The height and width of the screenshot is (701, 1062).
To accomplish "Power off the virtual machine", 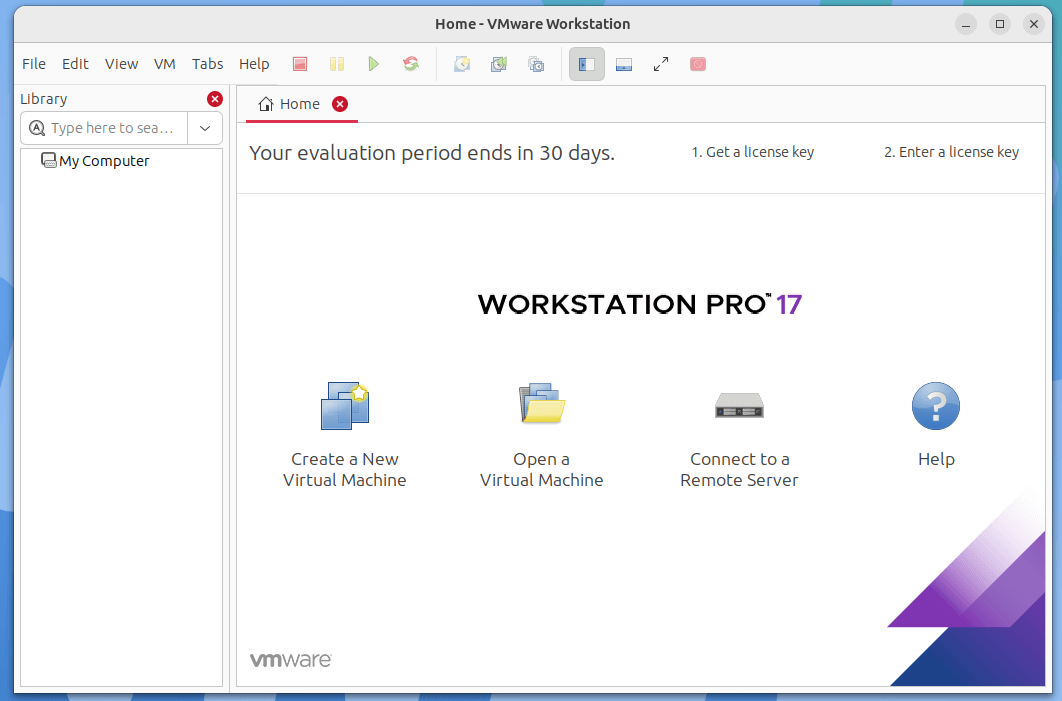I will point(299,63).
